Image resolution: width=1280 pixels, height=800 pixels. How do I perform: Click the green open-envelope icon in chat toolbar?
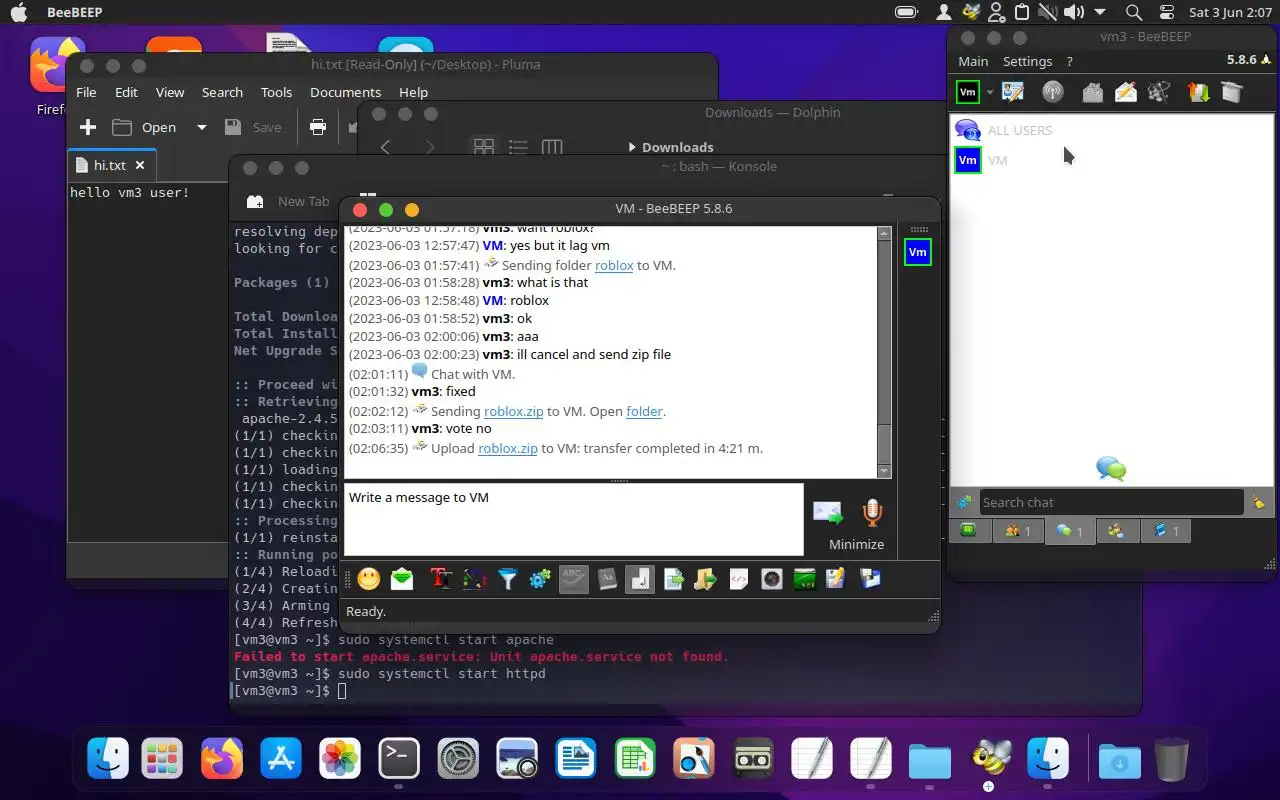click(402, 579)
